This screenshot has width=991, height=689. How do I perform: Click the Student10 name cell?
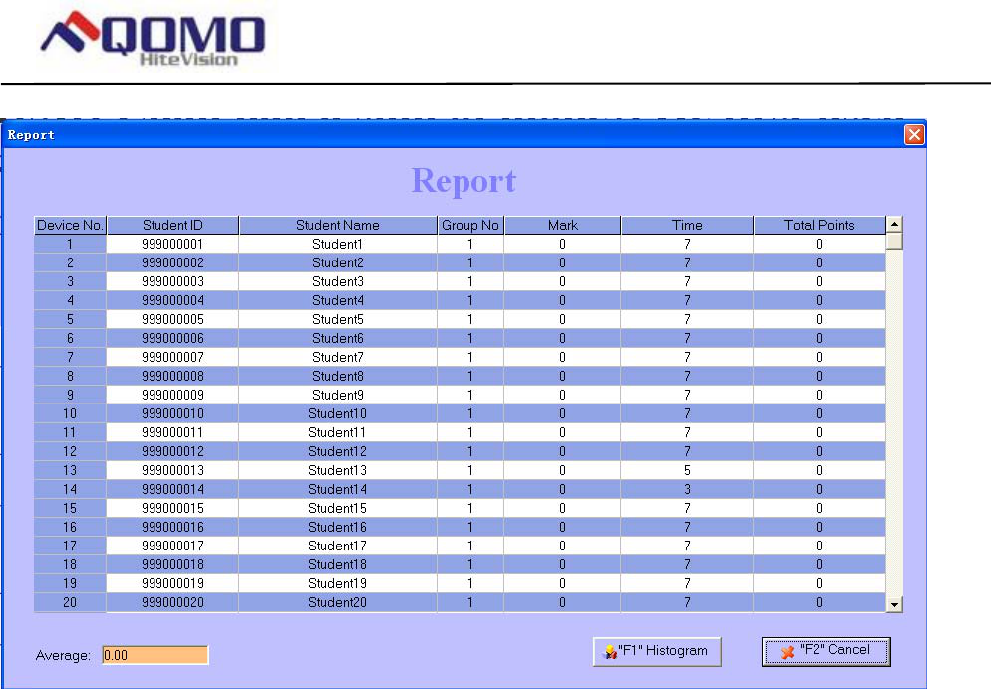point(337,413)
